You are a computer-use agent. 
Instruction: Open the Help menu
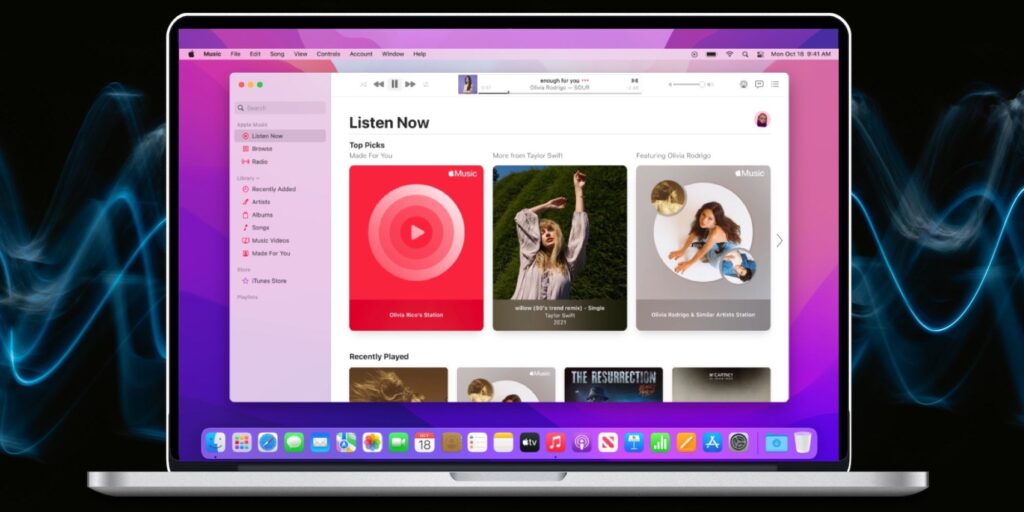pyautogui.click(x=419, y=54)
